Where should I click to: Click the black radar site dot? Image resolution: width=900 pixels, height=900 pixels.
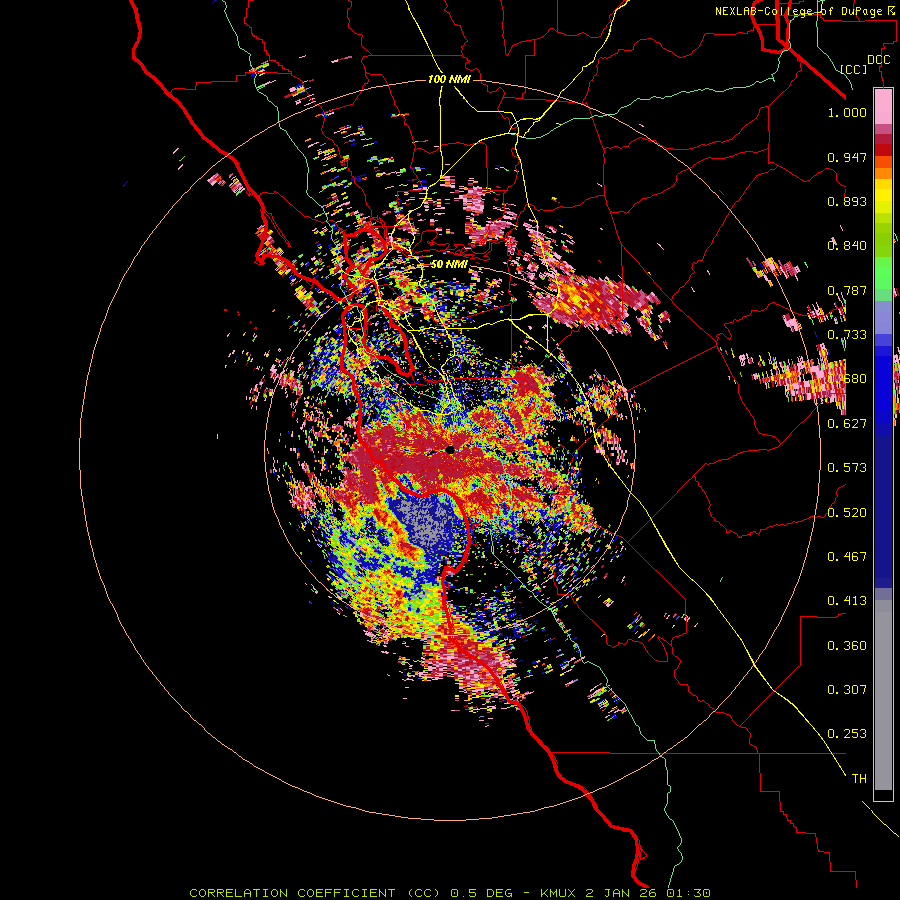450,450
